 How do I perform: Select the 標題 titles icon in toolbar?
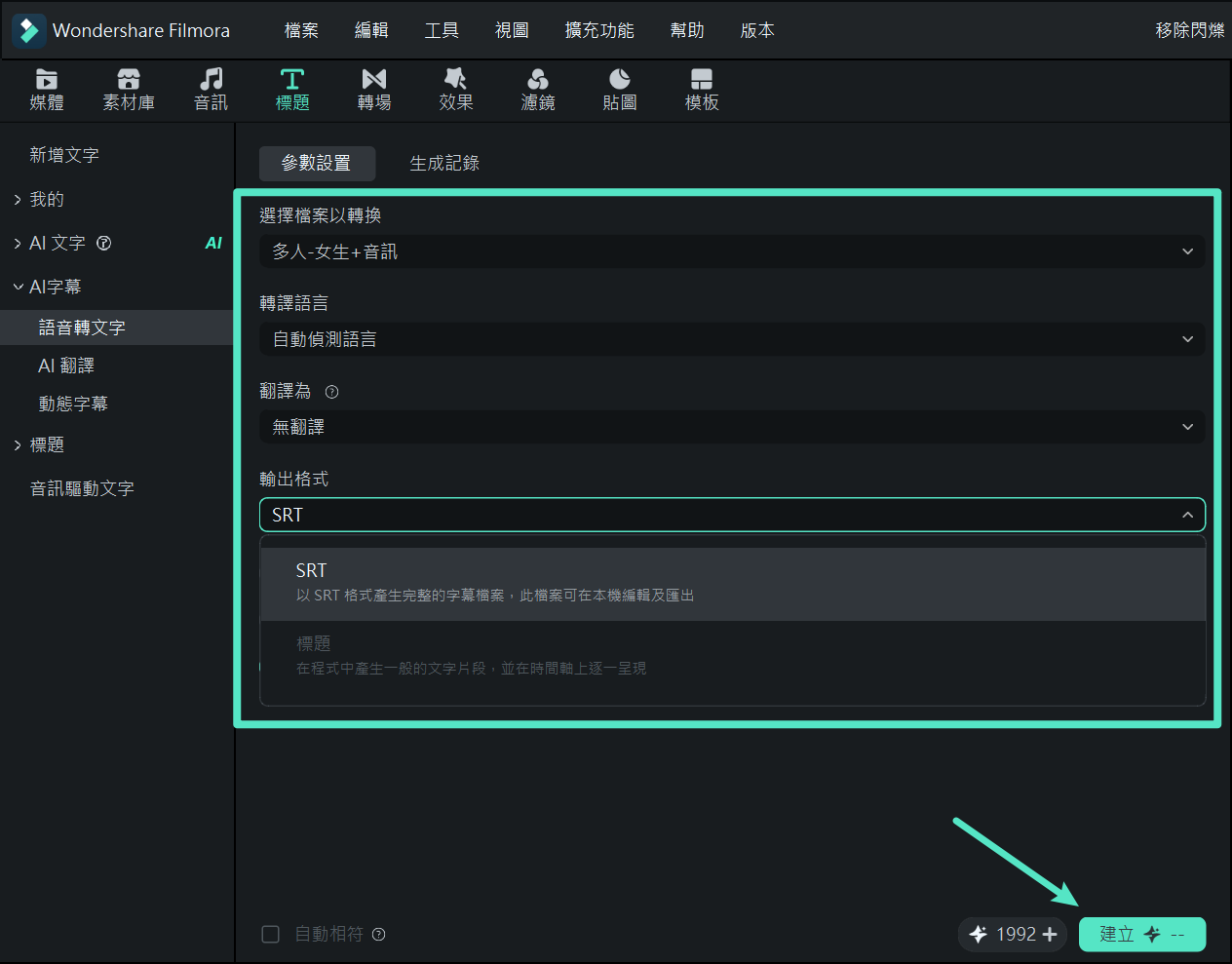click(292, 79)
